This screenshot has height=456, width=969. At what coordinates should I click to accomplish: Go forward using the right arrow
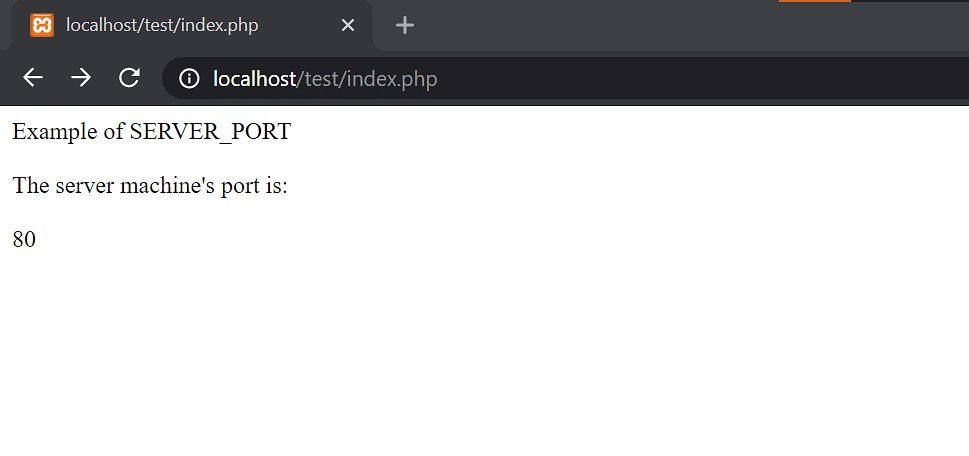point(81,78)
